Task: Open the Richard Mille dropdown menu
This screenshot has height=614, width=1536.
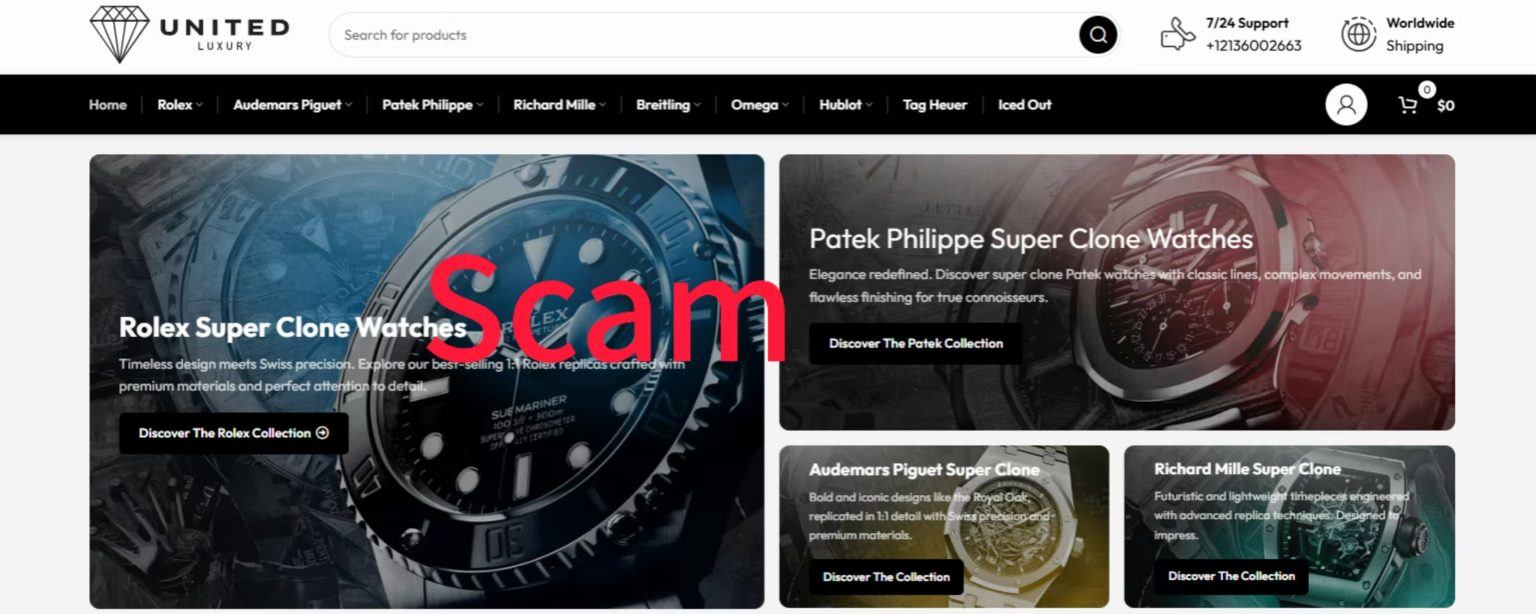Action: (x=559, y=105)
